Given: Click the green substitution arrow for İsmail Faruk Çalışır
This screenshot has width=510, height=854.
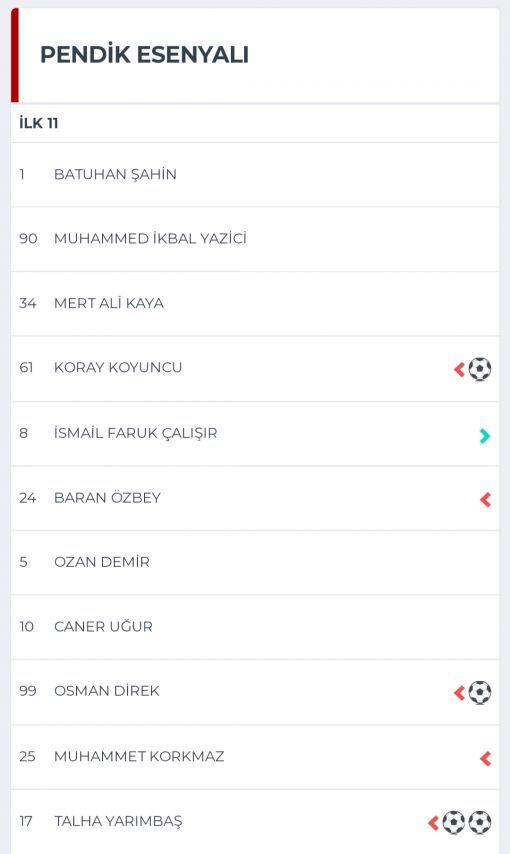Looking at the screenshot, I should 485,436.
